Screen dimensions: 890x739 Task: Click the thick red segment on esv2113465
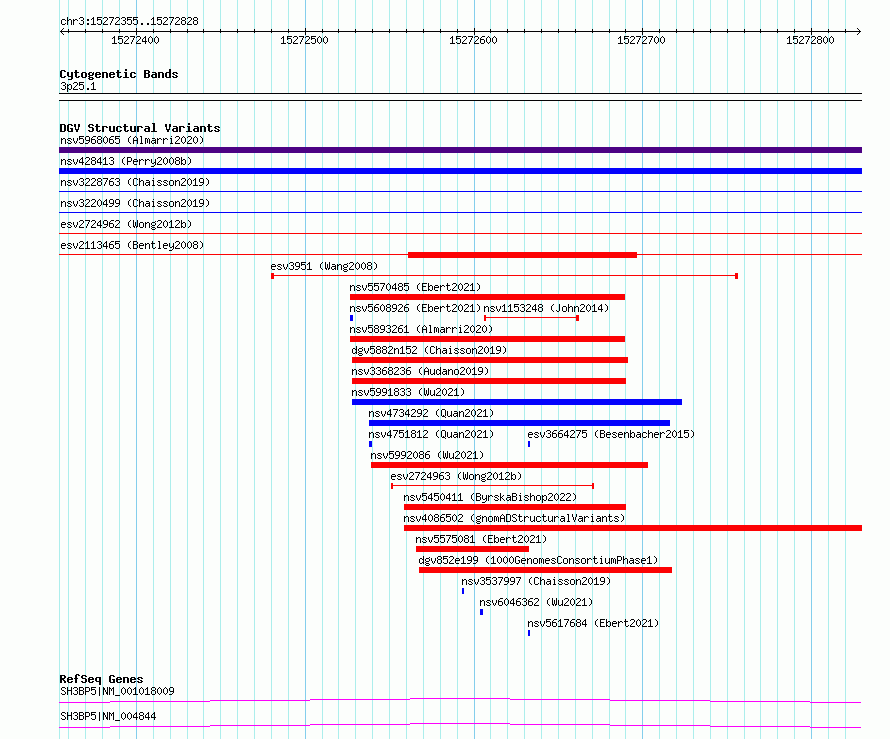tap(522, 255)
